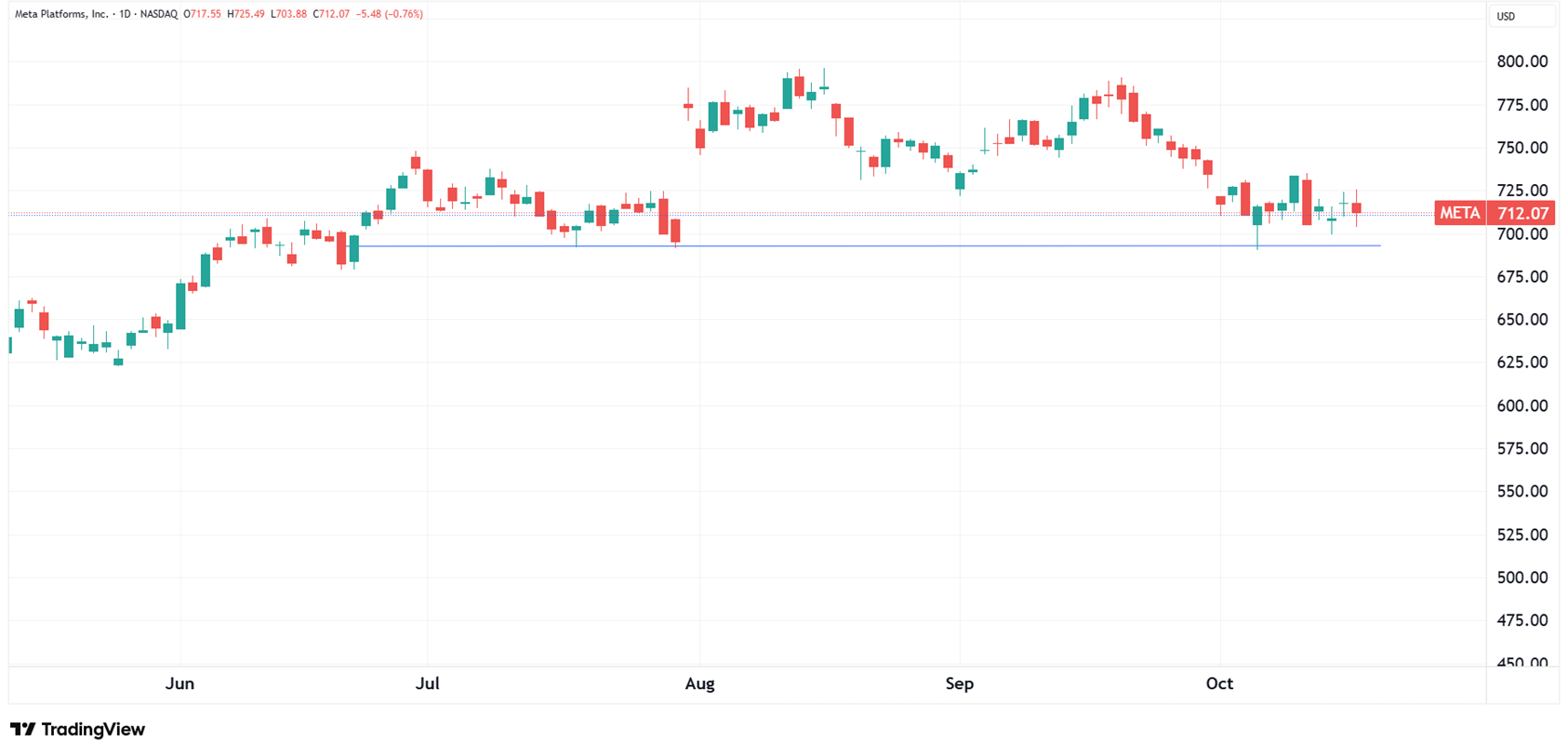
Task: Click the 625.00 price axis label
Action: pos(1521,363)
